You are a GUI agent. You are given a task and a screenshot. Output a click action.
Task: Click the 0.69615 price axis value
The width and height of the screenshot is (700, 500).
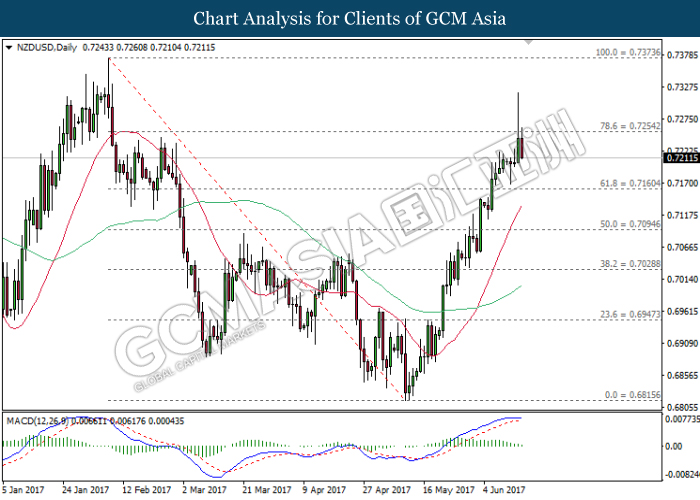682,311
